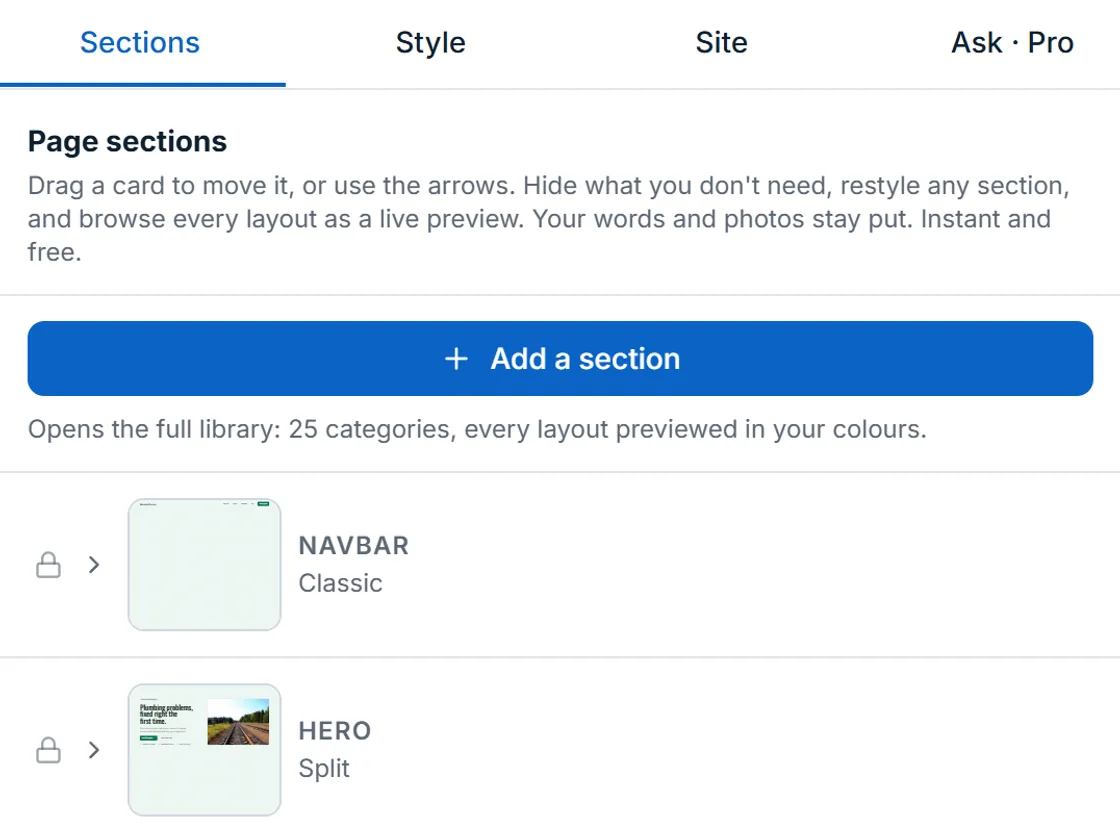Open the Ask · Pro tab
The image size is (1120, 840).
coord(1012,43)
